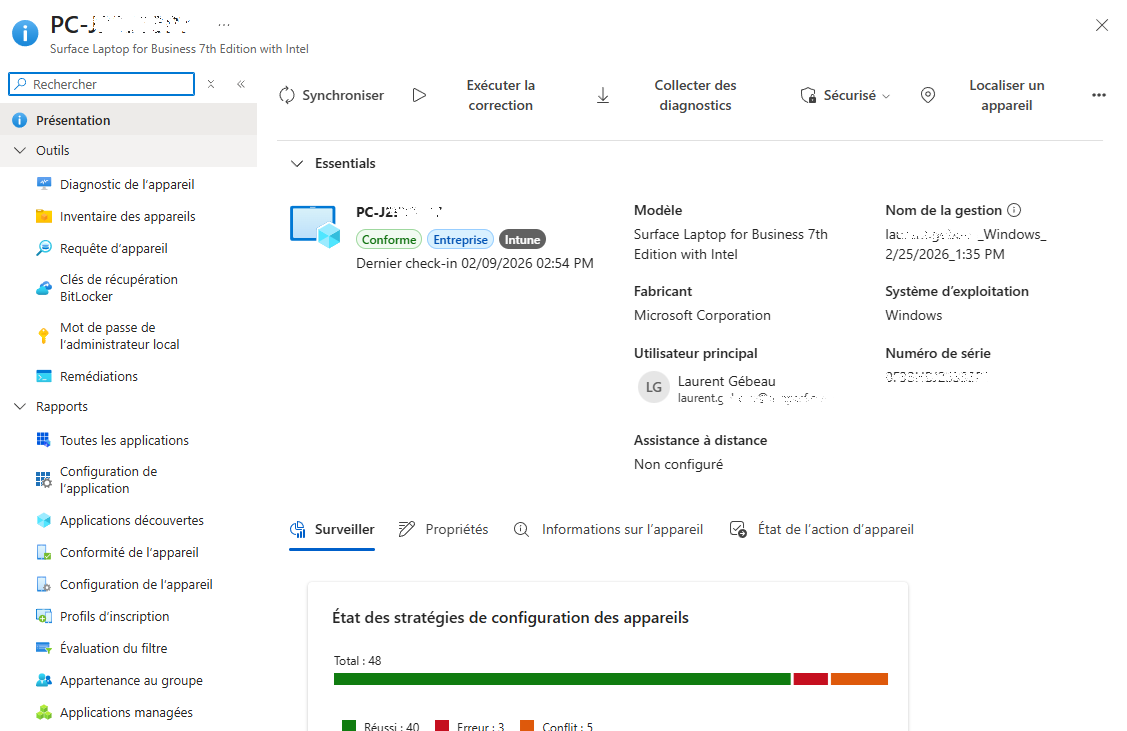This screenshot has width=1127, height=731.
Task: Click the Exécuter la correction play icon
Action: coord(419,96)
